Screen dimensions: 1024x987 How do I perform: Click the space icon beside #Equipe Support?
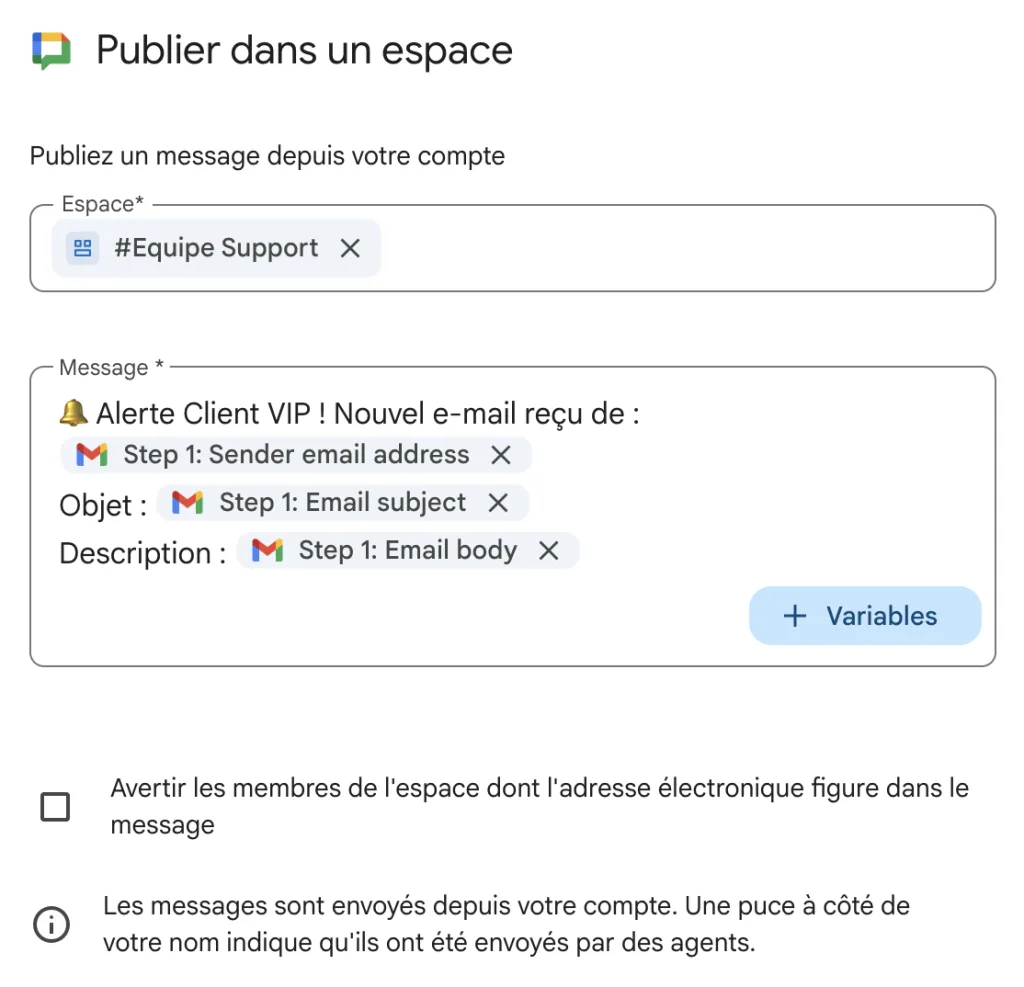82,248
